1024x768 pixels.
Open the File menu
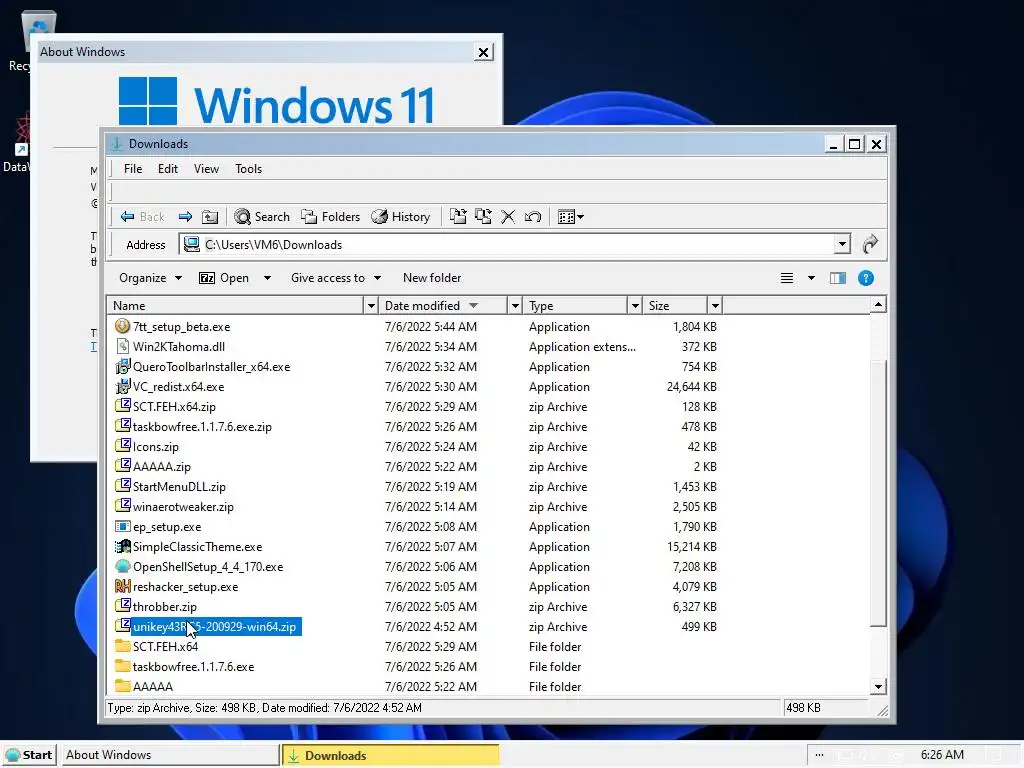coord(133,168)
